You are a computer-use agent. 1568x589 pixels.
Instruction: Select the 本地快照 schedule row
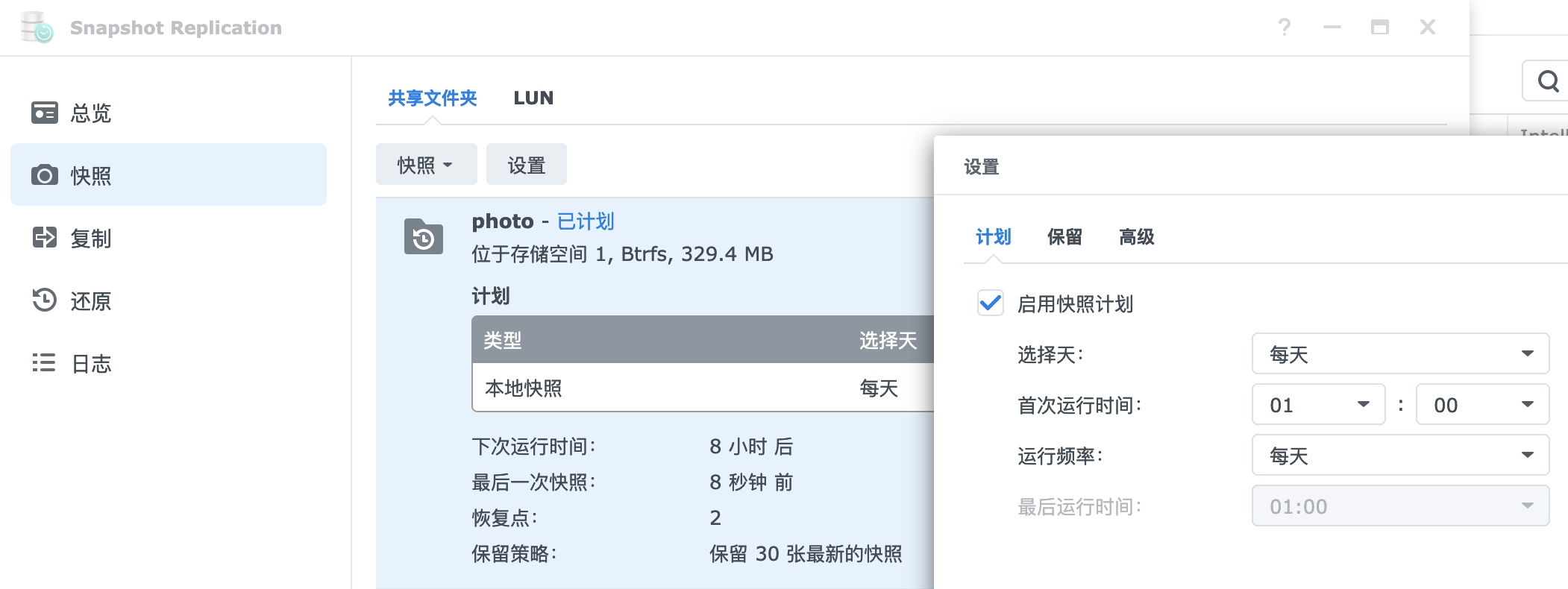(703, 388)
